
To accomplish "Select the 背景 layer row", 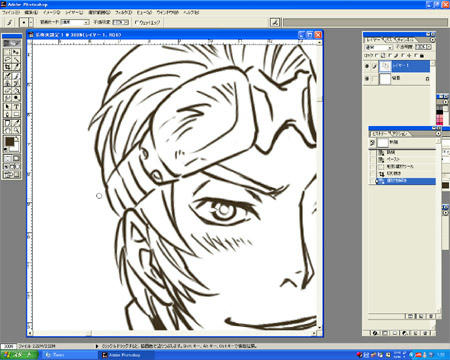I will point(397,79).
